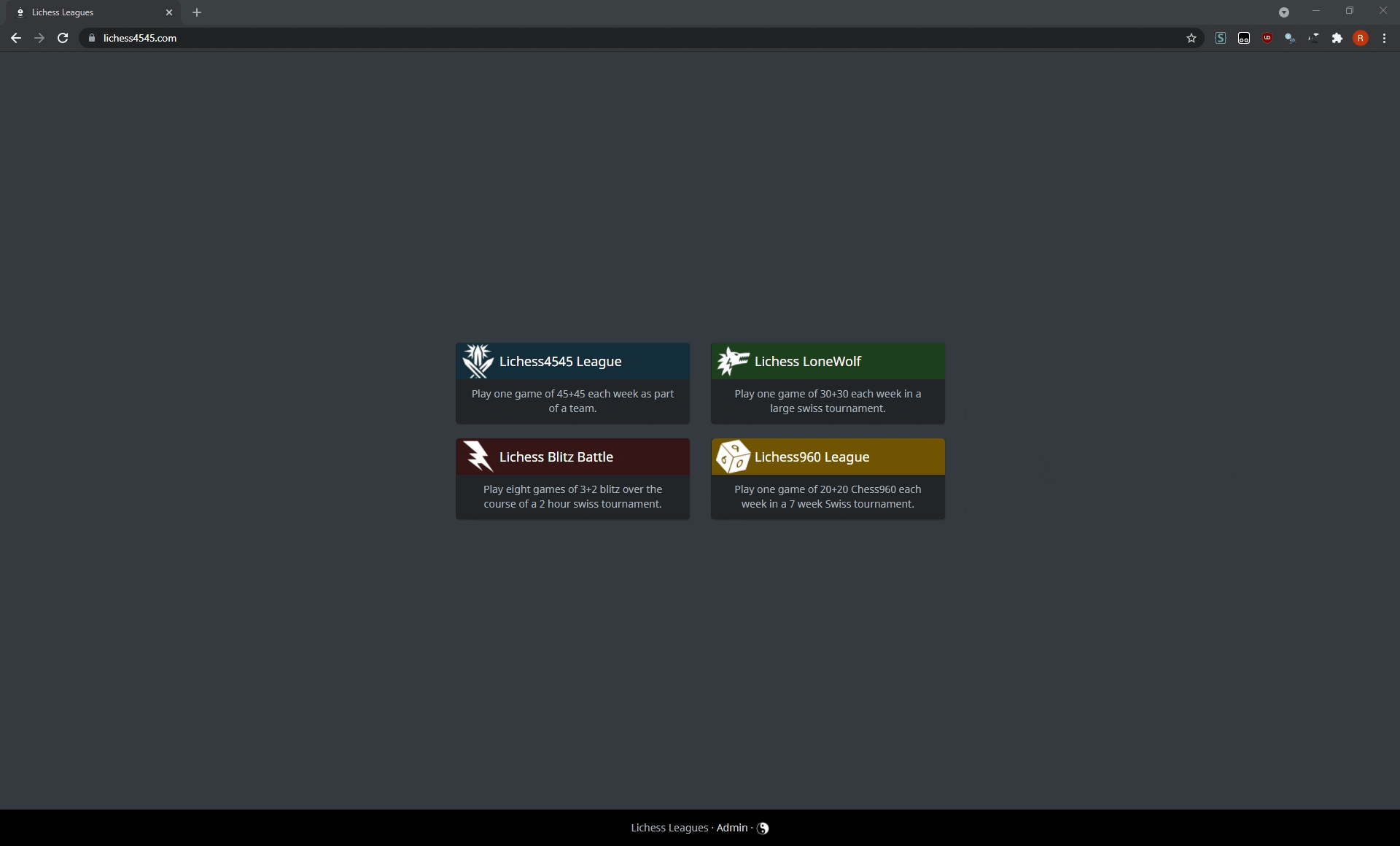Click the green S extension icon
The width and height of the screenshot is (1400, 846).
click(1221, 38)
